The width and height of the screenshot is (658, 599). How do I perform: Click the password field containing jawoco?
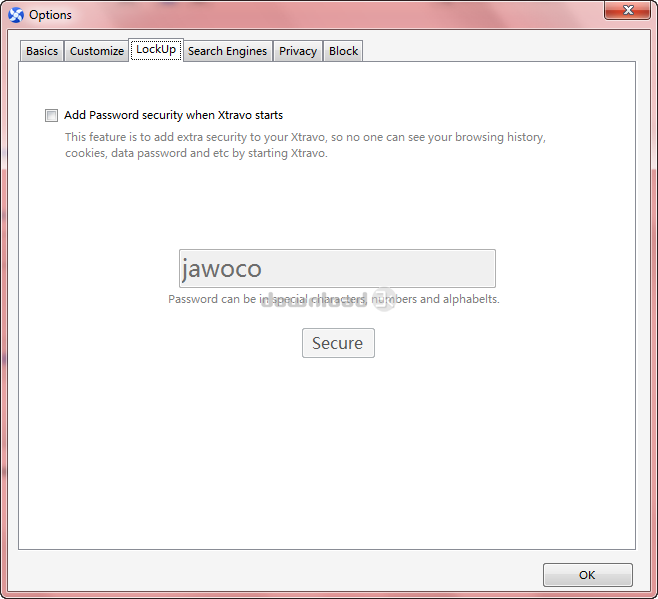tap(337, 269)
